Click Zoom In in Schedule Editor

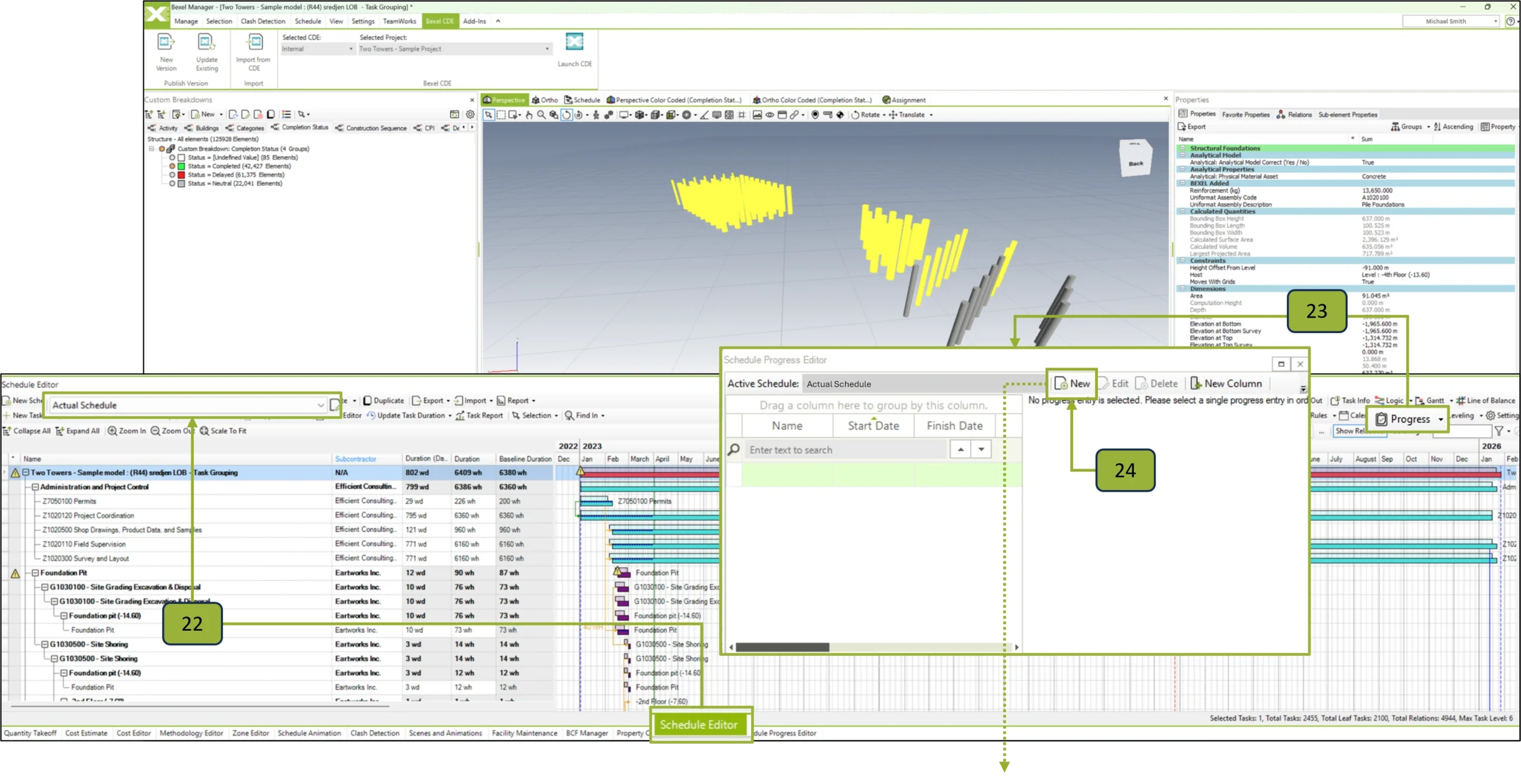[x=127, y=431]
